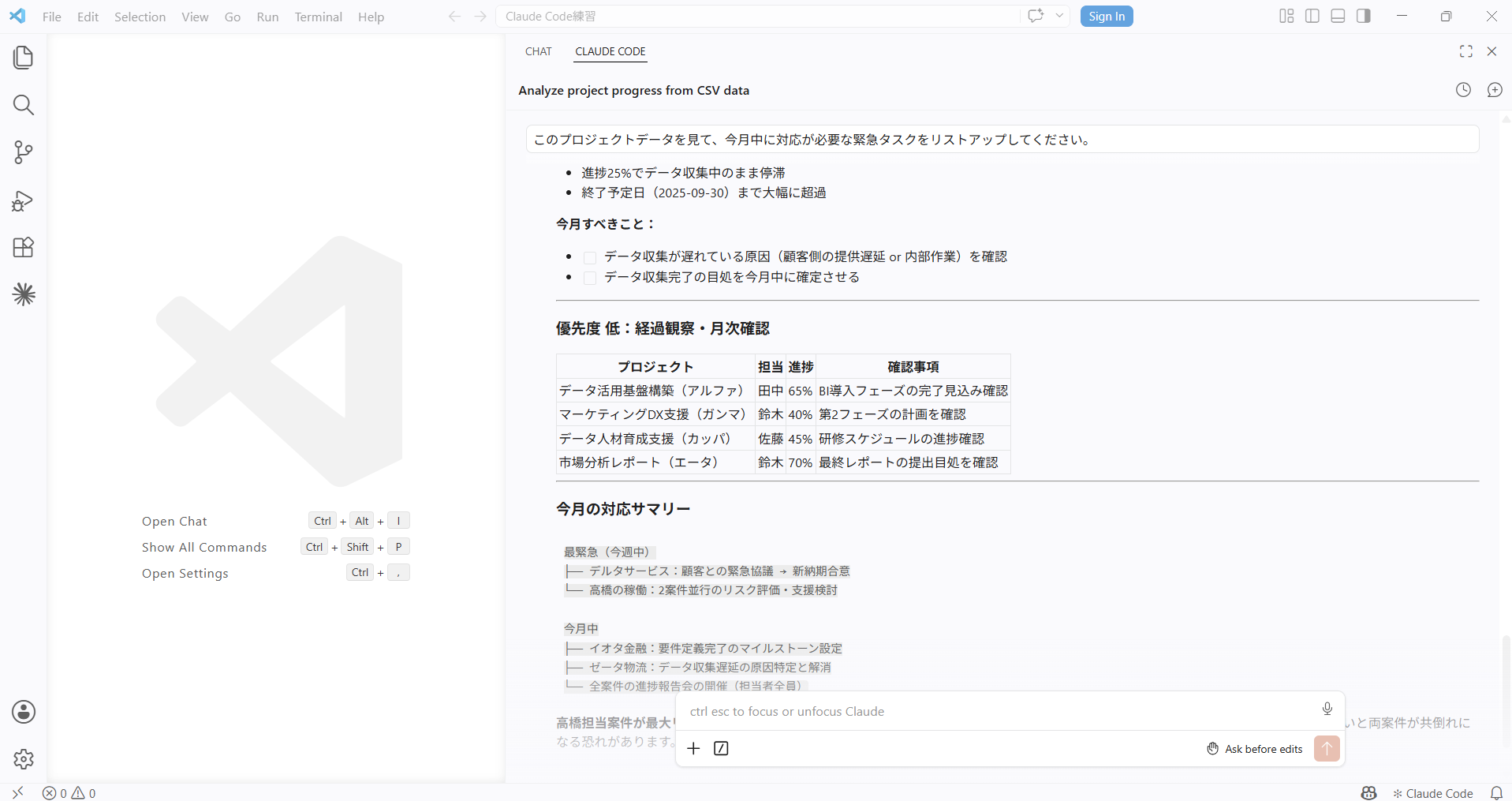Open the Customize Layout icon
1512x801 pixels.
(1286, 16)
